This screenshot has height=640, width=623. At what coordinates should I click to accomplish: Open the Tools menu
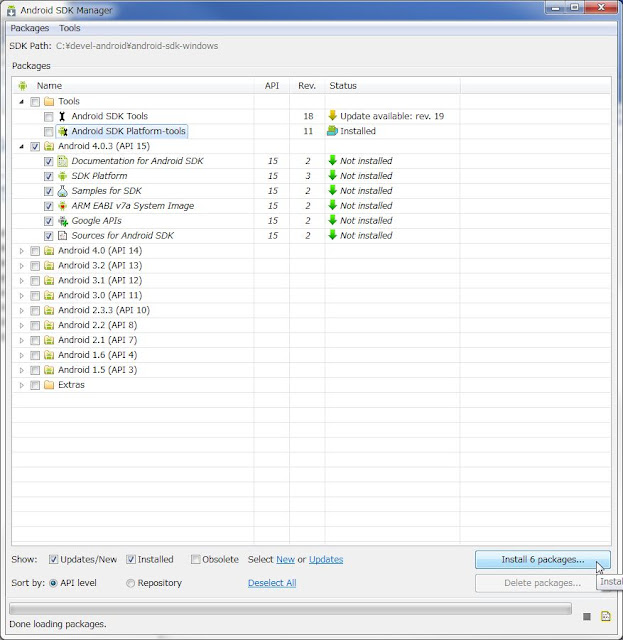click(x=69, y=28)
